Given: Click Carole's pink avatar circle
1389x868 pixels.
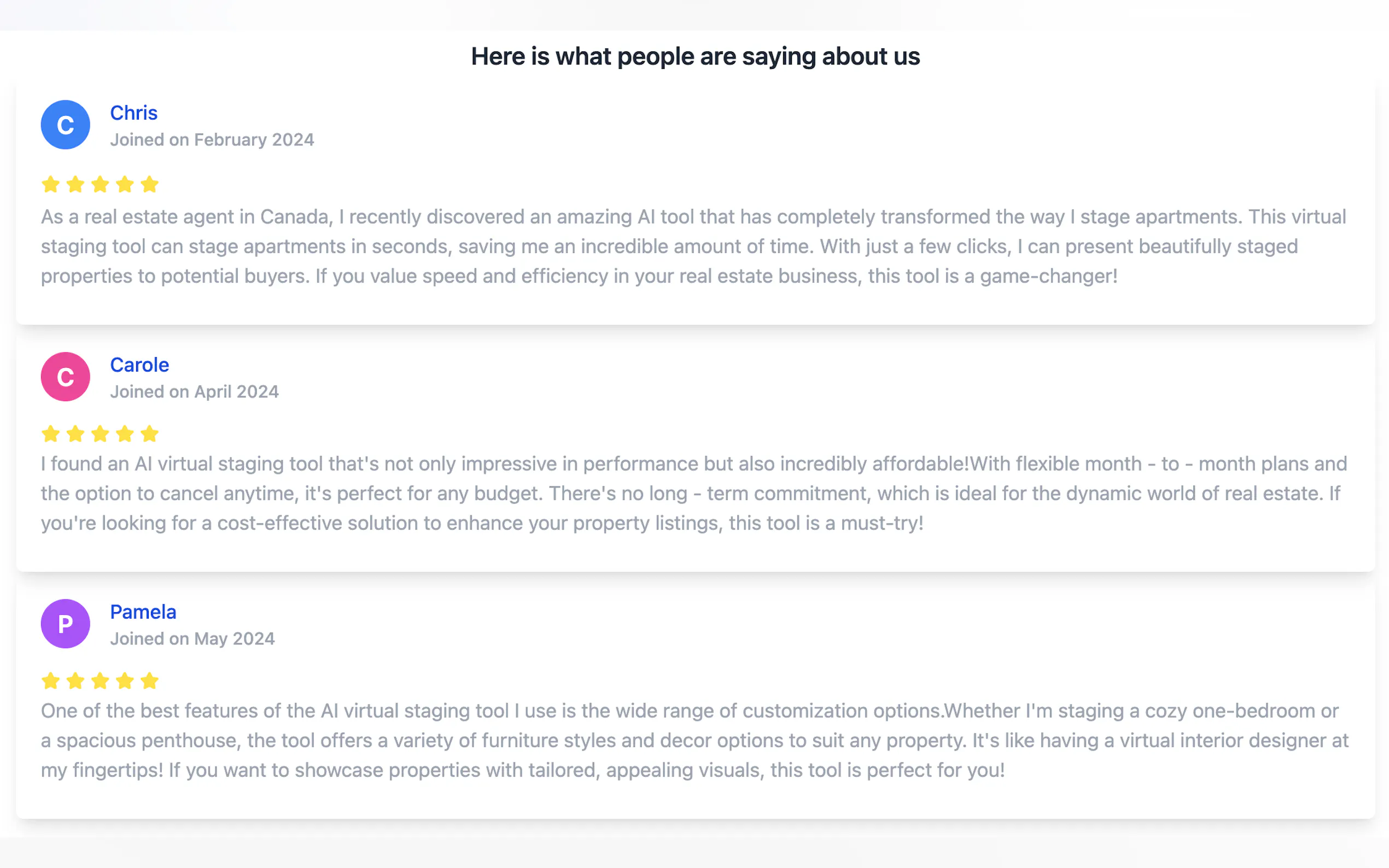Looking at the screenshot, I should 65,377.
